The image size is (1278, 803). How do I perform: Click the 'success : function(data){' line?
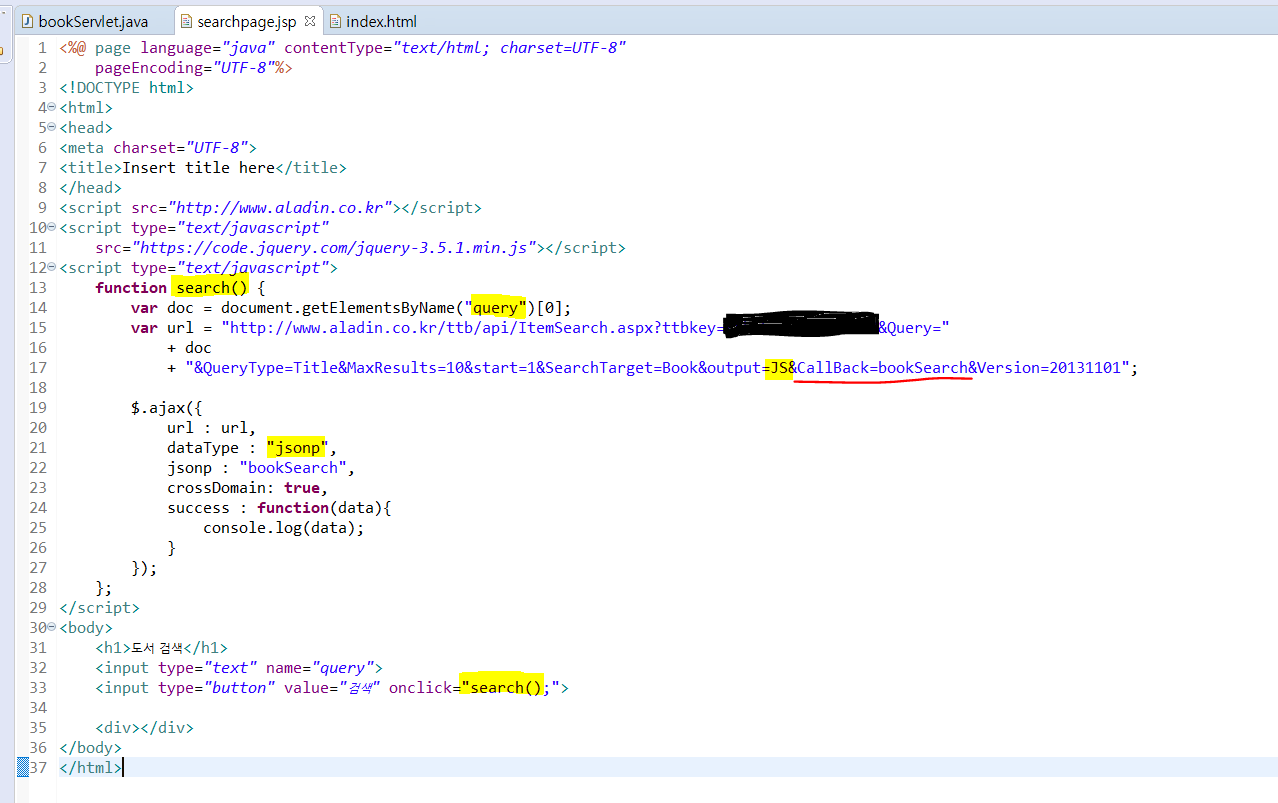coord(279,508)
